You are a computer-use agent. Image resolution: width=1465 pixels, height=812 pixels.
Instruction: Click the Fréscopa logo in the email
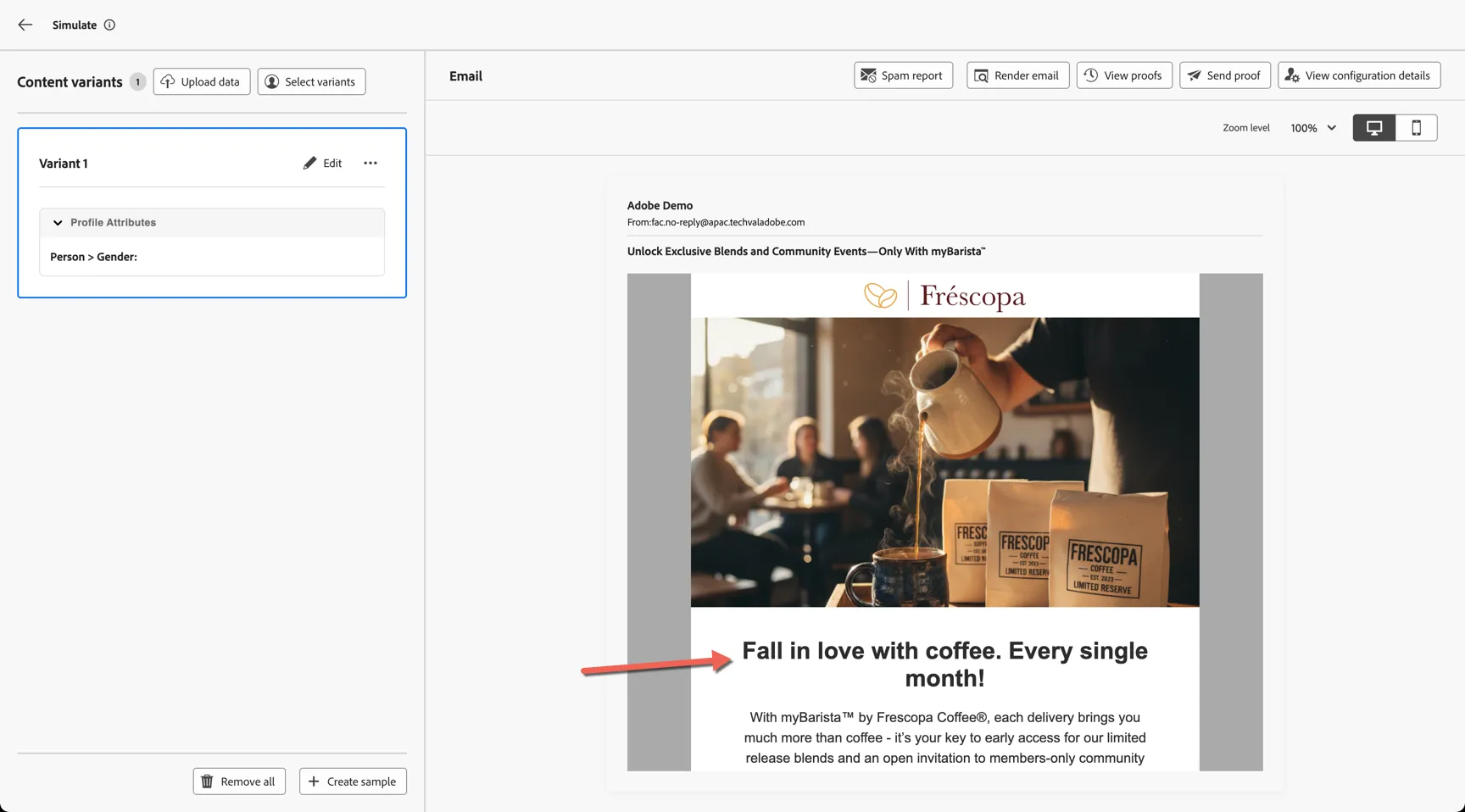[x=944, y=296]
